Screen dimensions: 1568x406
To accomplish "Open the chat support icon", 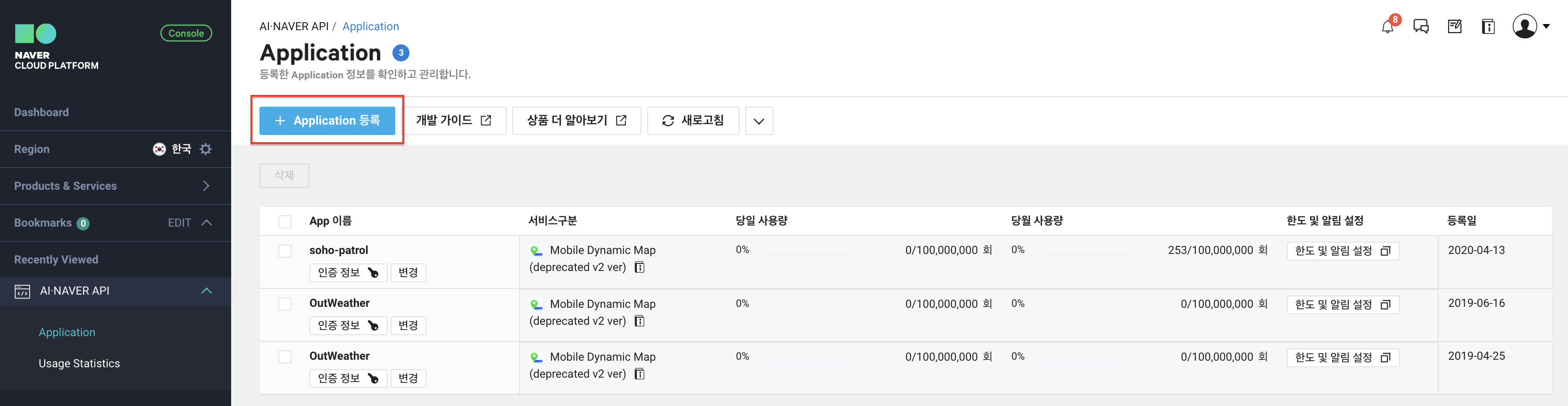I will pos(1421,27).
